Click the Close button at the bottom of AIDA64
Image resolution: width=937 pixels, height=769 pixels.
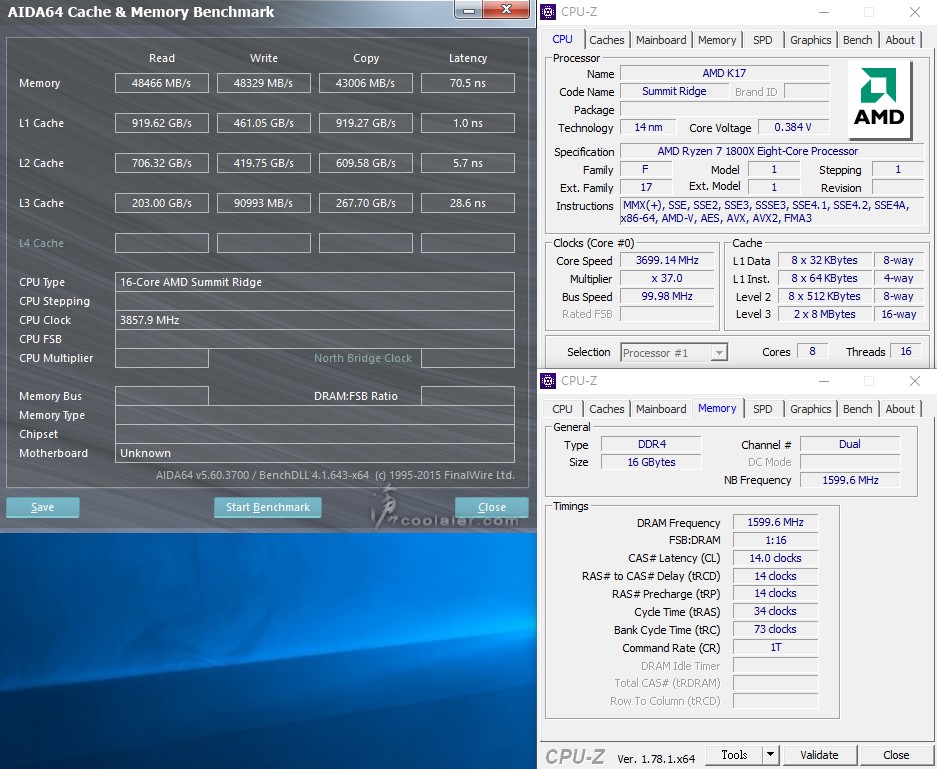pyautogui.click(x=492, y=507)
